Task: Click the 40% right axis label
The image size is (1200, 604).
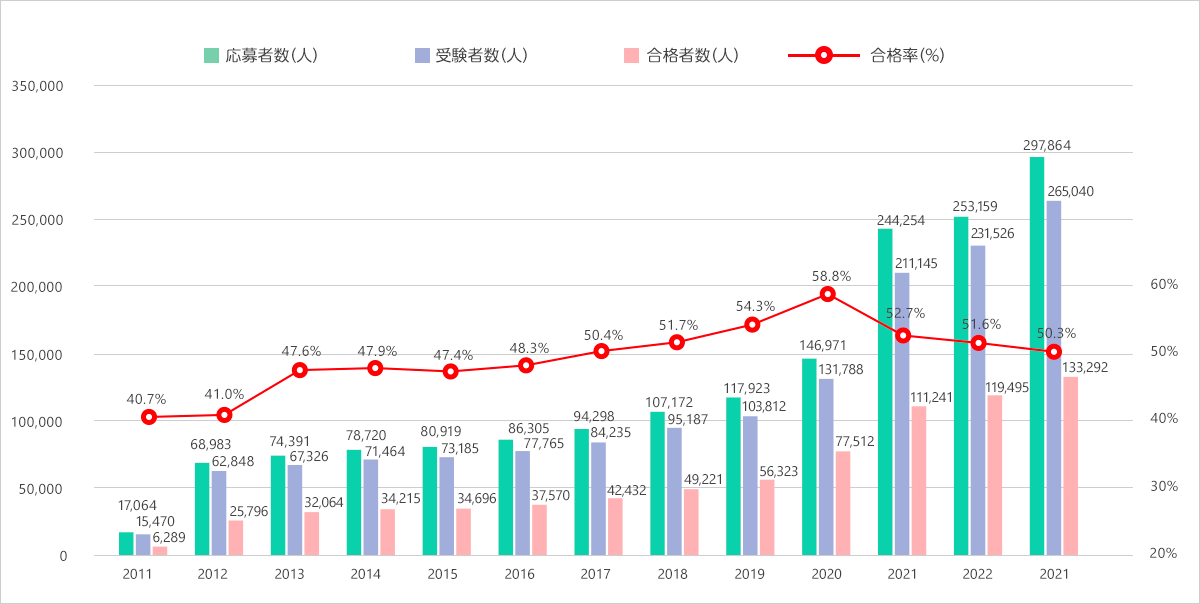Action: pos(1165,419)
